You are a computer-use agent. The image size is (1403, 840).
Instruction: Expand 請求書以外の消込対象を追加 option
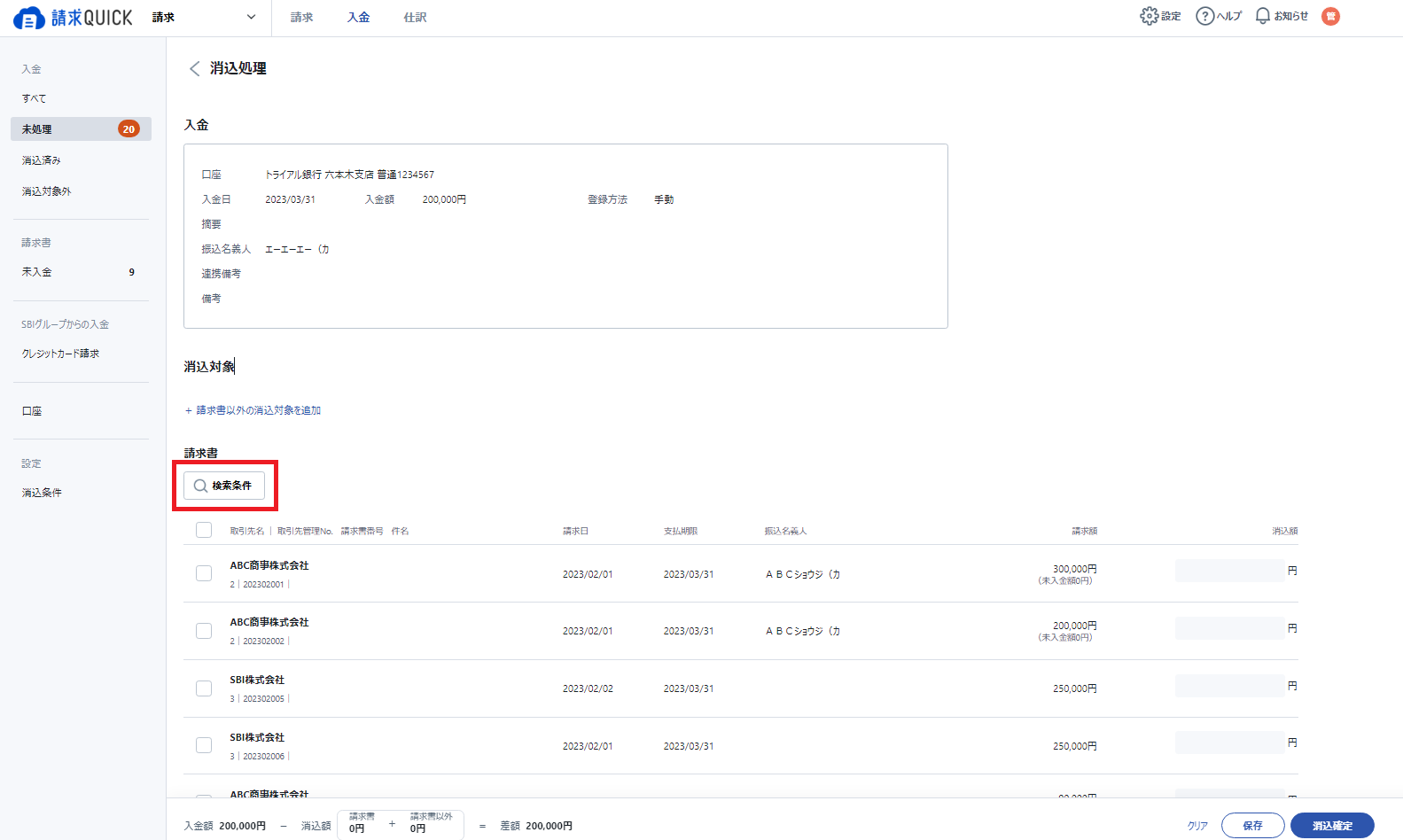[253, 410]
